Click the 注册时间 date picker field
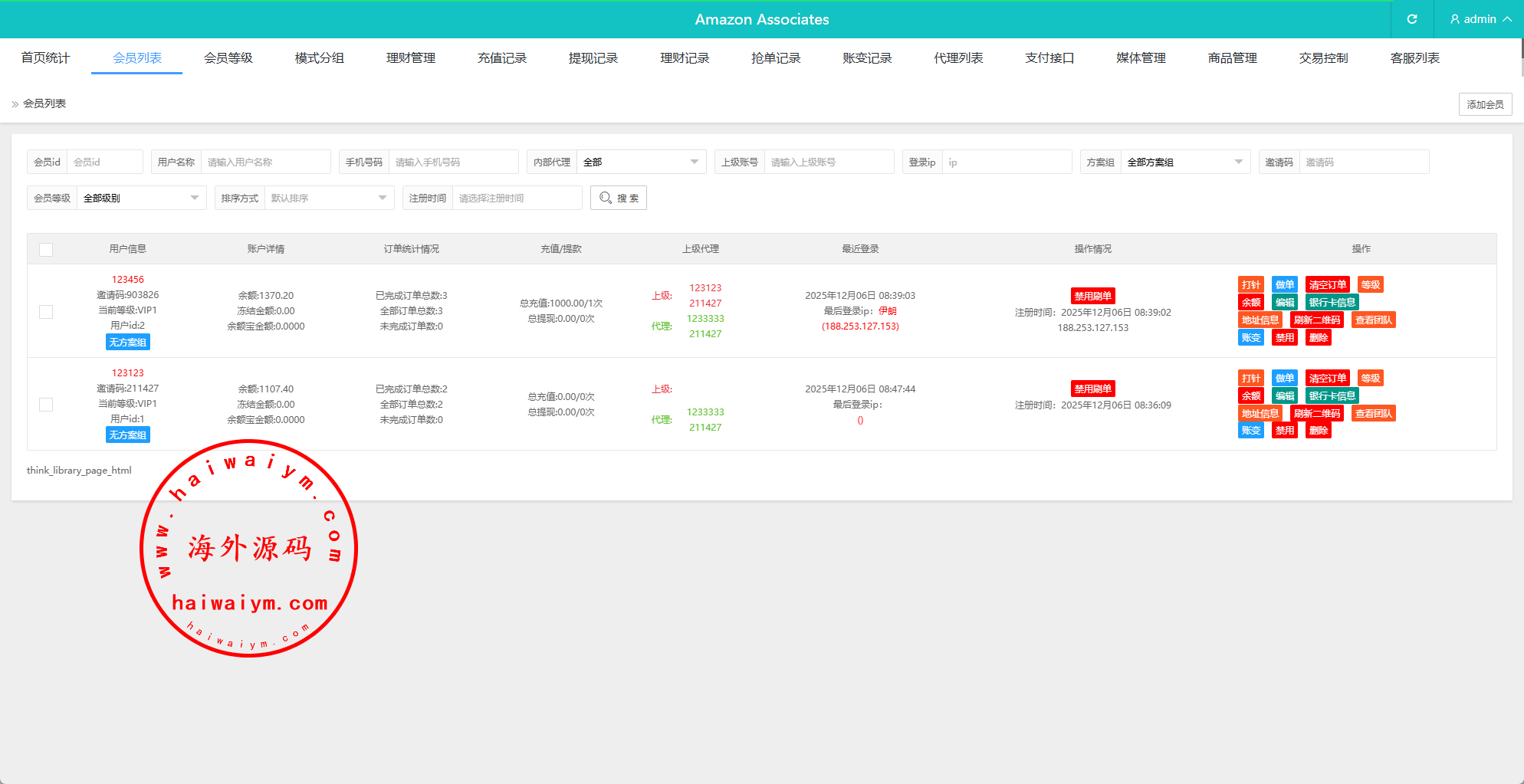1524x784 pixels. pyautogui.click(x=517, y=198)
